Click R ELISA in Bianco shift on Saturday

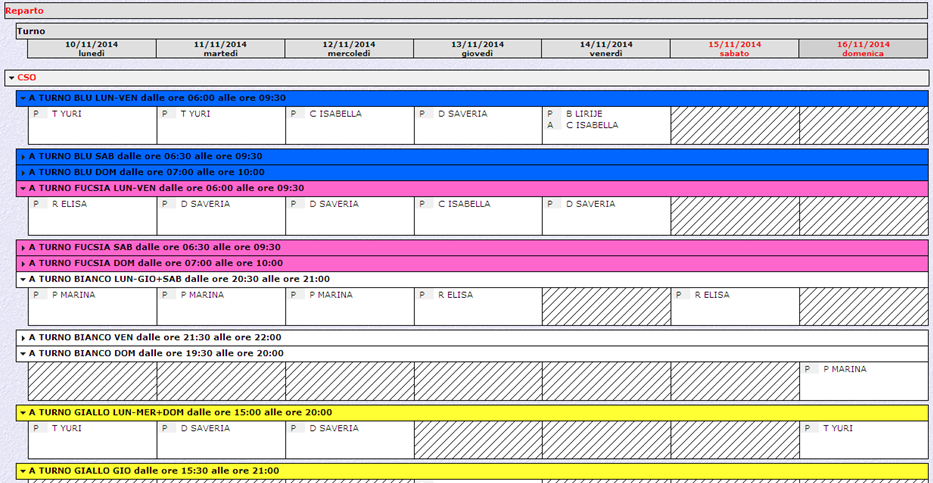click(712, 295)
